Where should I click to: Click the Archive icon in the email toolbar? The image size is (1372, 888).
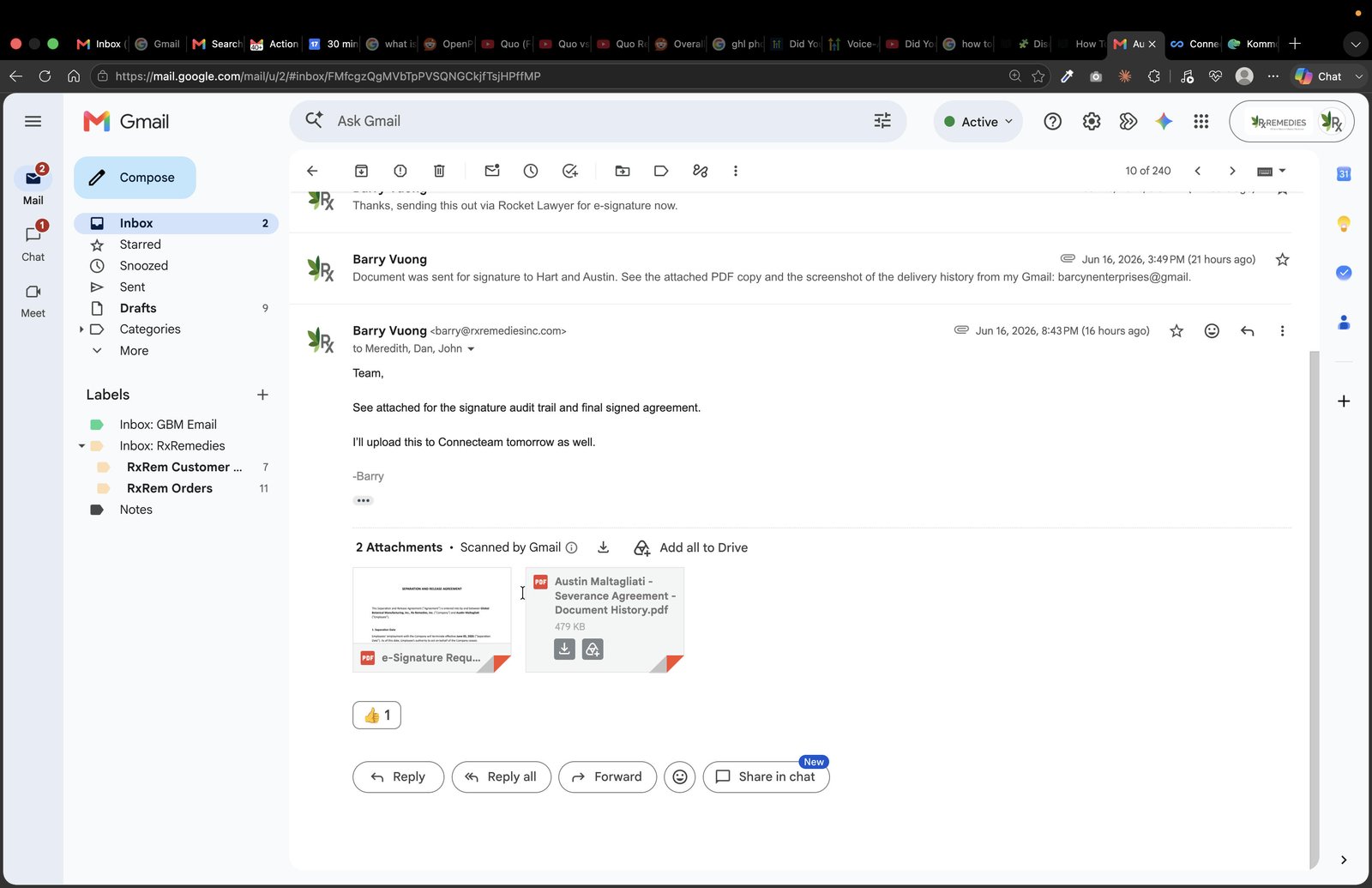pos(361,171)
